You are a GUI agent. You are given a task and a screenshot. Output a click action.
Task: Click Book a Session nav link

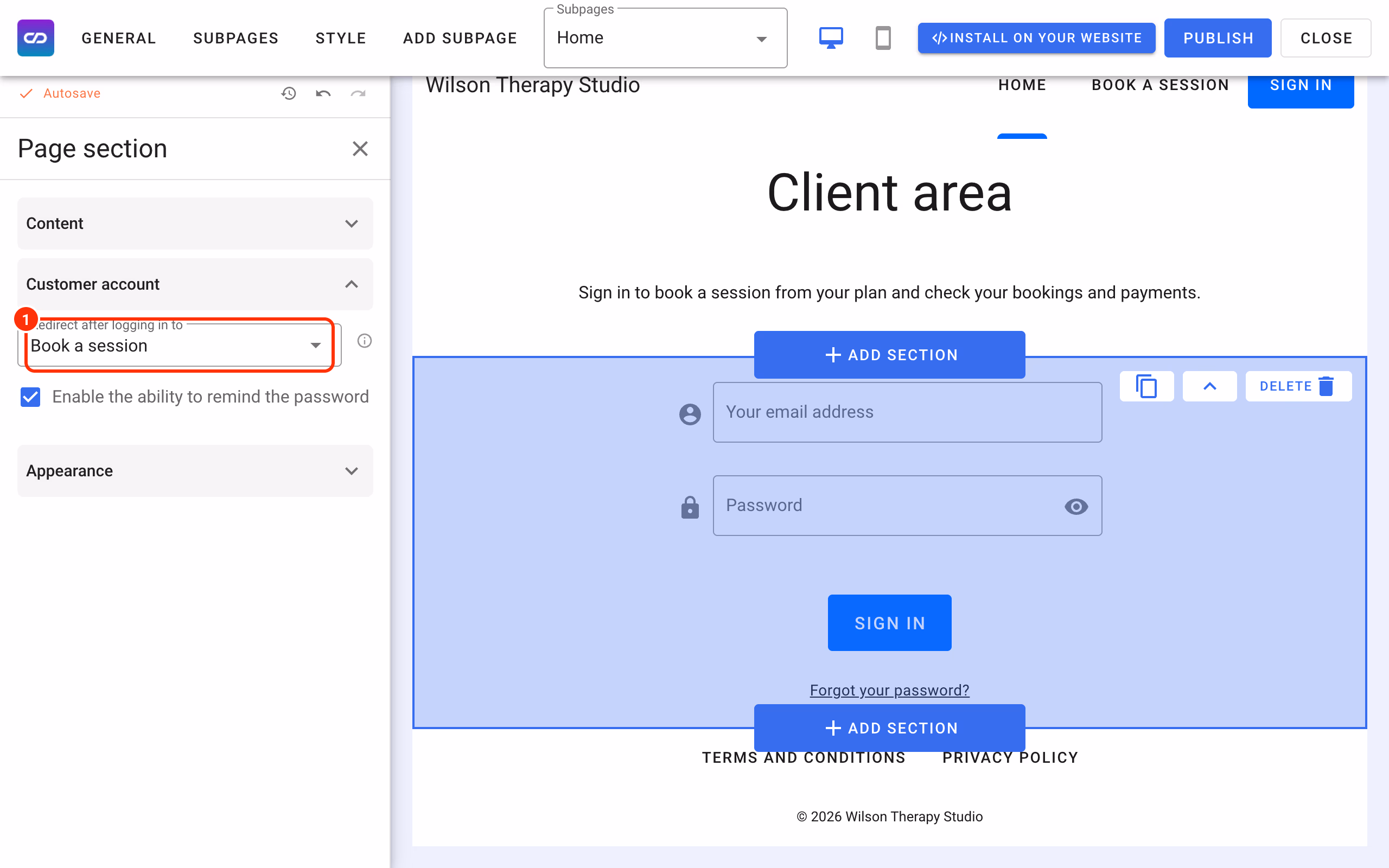click(x=1160, y=85)
